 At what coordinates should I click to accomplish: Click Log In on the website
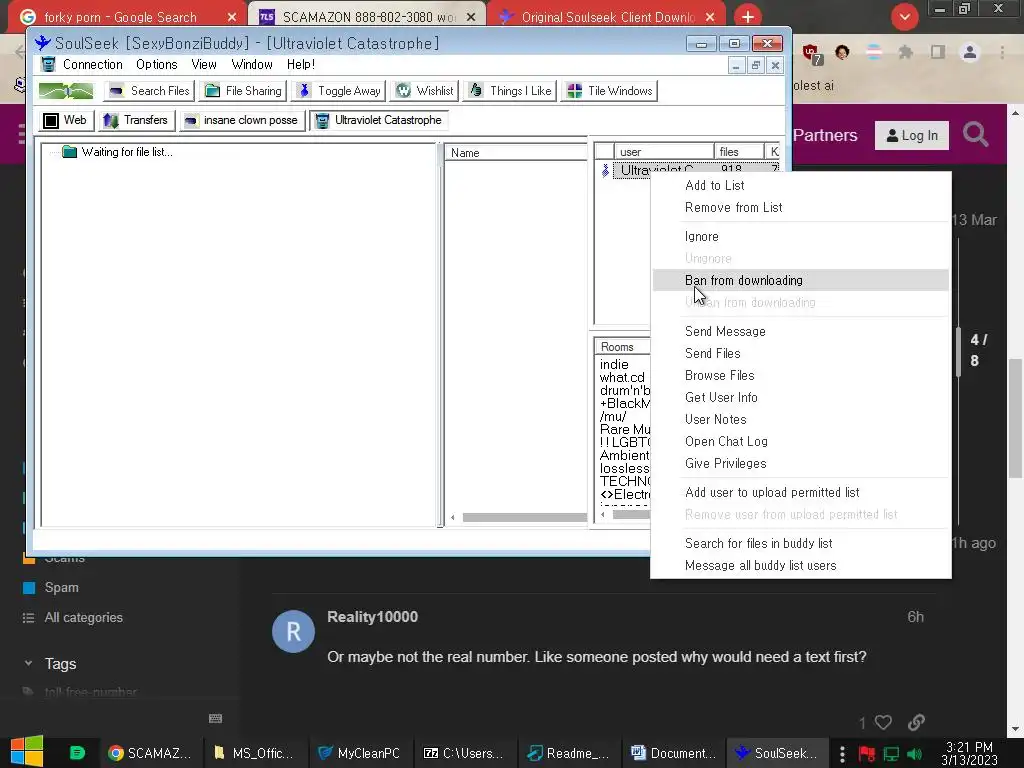point(912,136)
